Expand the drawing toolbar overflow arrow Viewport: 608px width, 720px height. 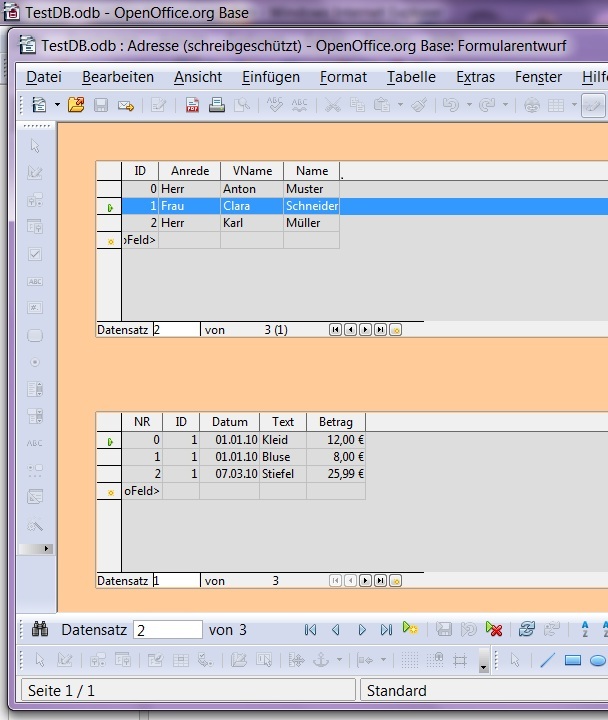pos(484,664)
